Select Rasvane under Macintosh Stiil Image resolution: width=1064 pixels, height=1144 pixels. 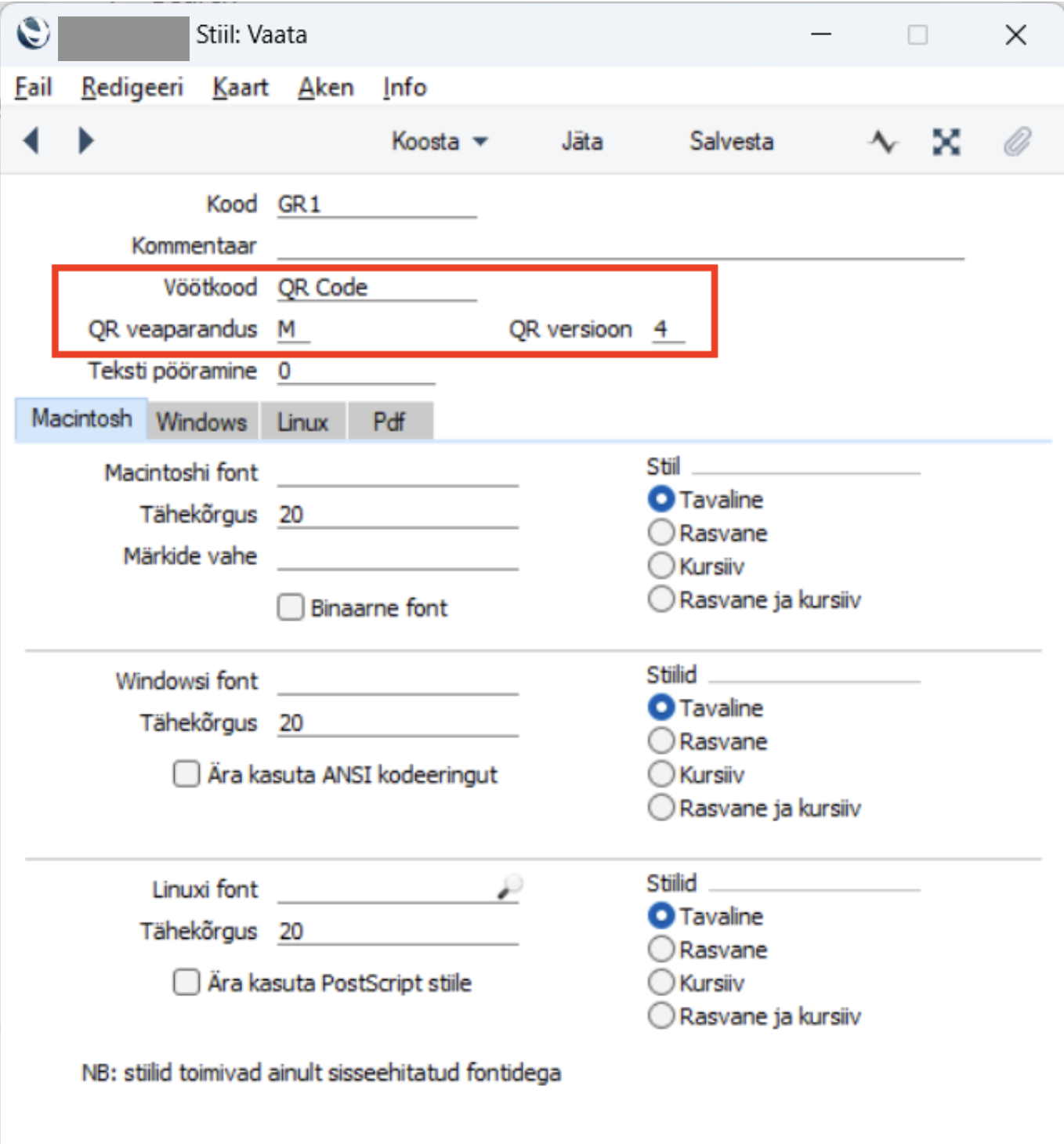click(661, 533)
